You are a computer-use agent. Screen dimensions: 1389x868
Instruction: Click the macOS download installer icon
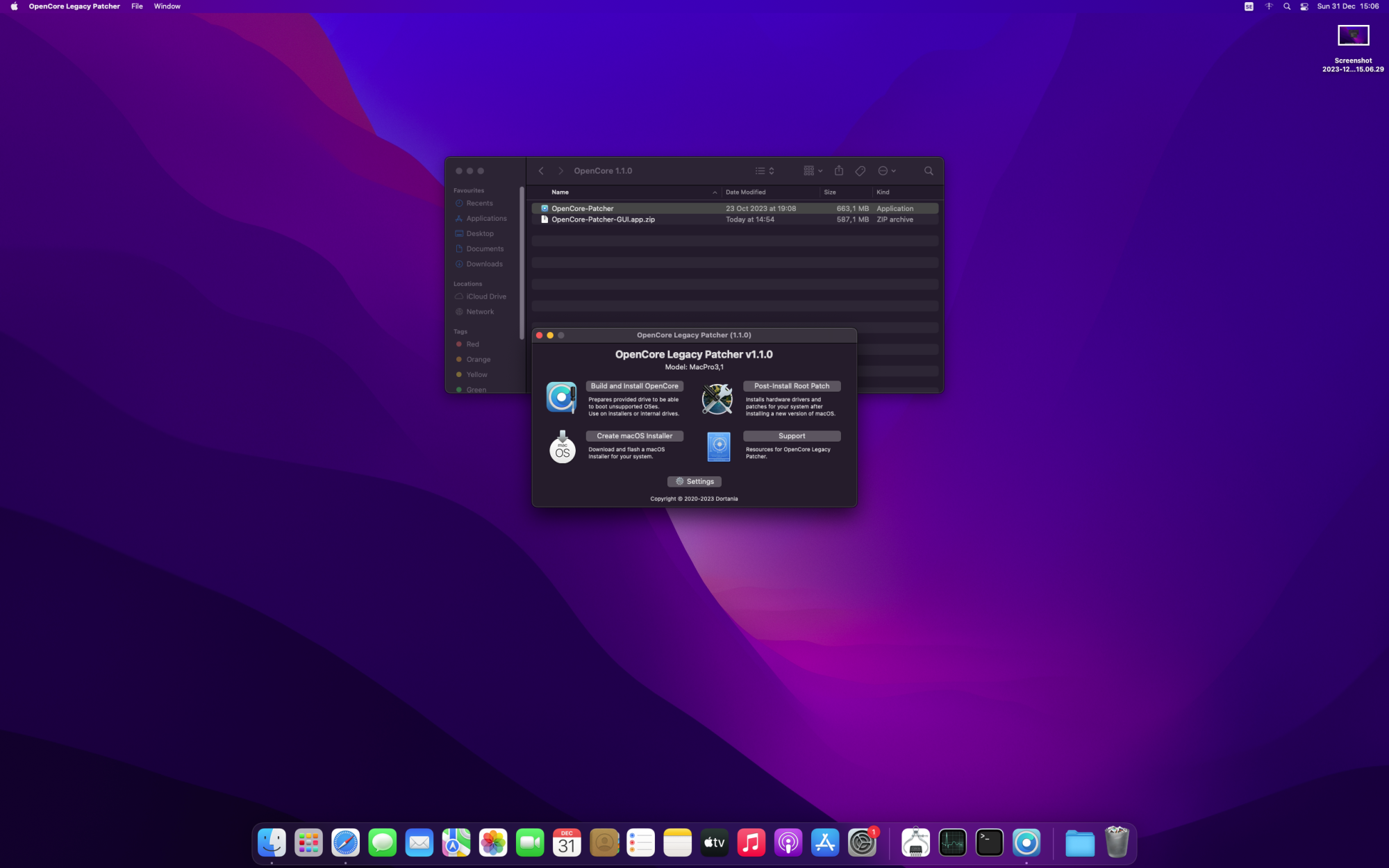coord(562,448)
